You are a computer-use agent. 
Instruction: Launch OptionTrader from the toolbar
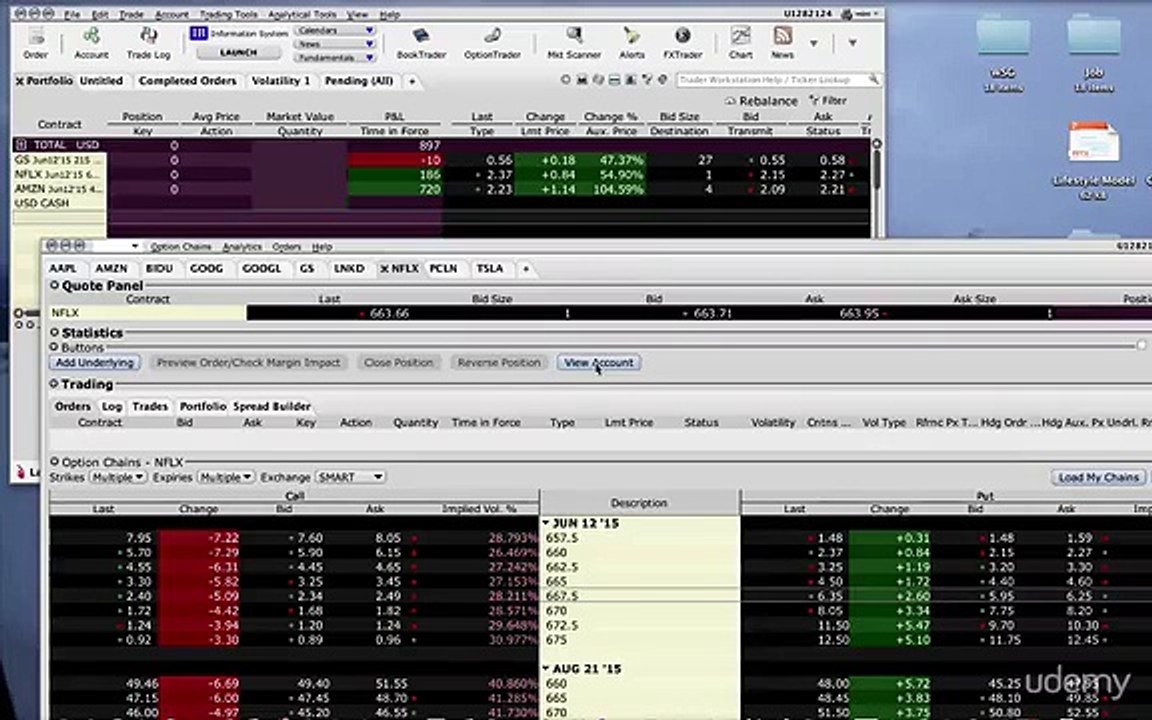click(492, 43)
